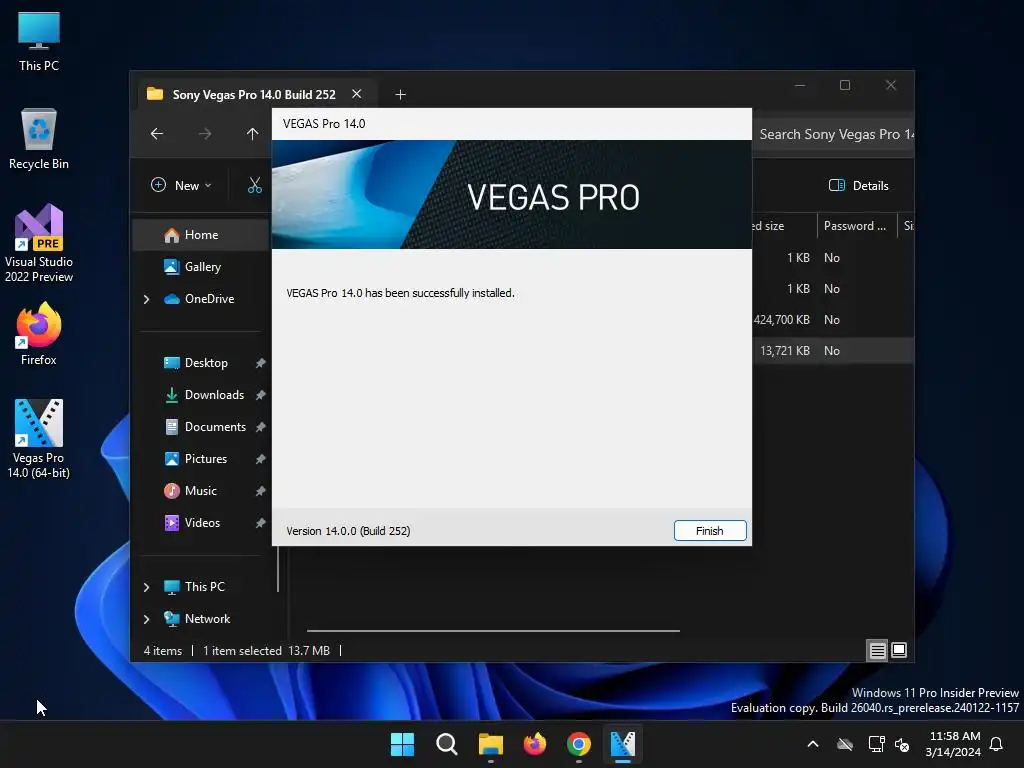Expand the OneDrive tree node
This screenshot has width=1024, height=768.
click(146, 299)
